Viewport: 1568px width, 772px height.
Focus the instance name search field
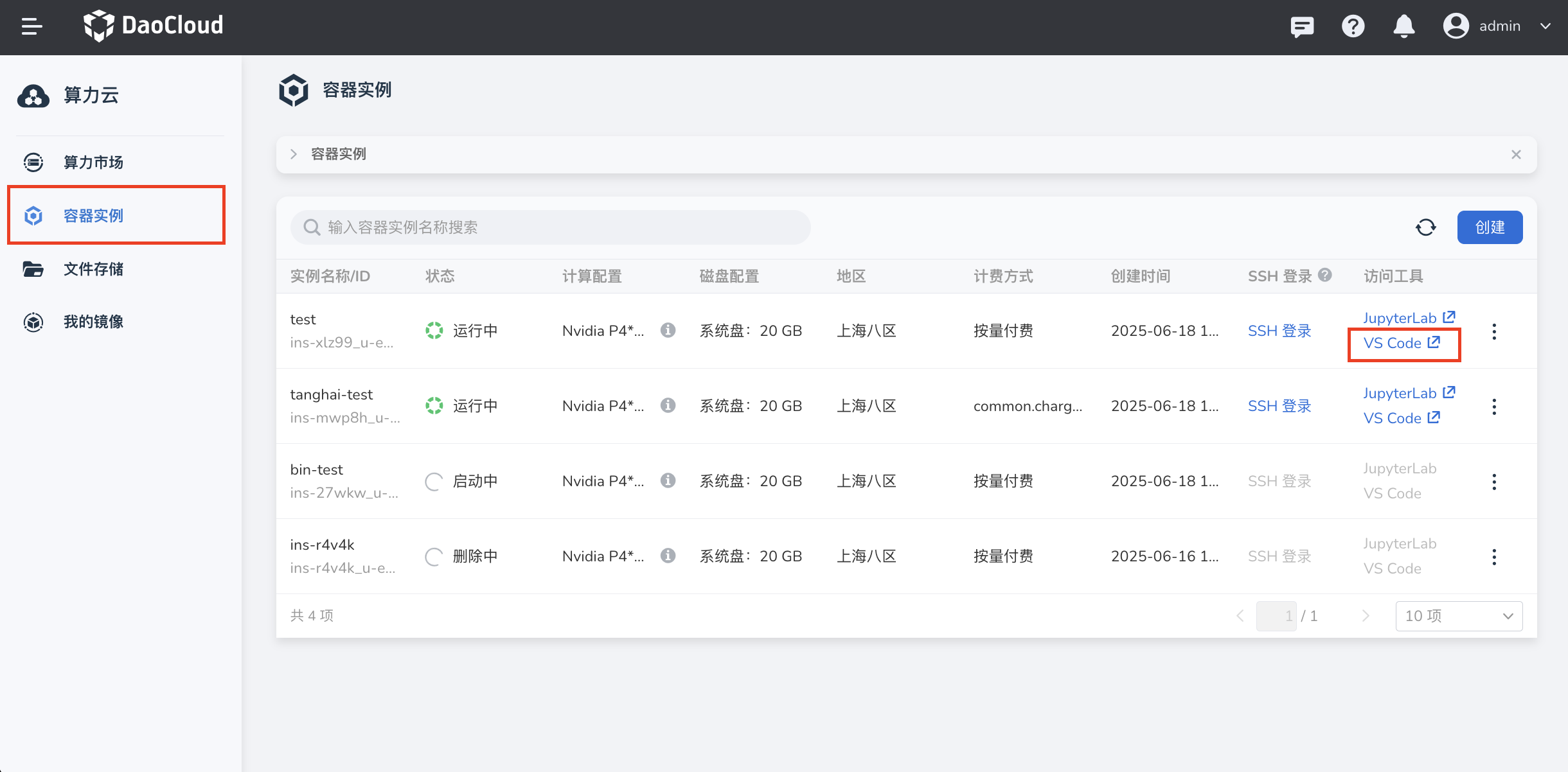550,227
